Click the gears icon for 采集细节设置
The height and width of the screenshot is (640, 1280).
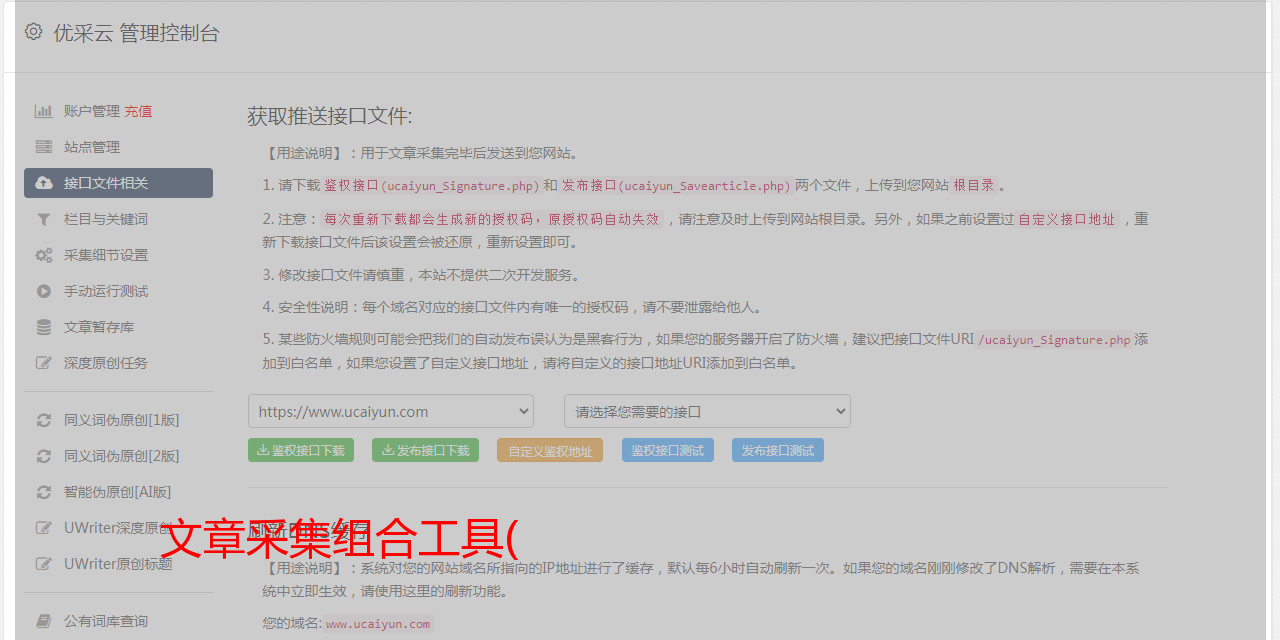[x=44, y=255]
